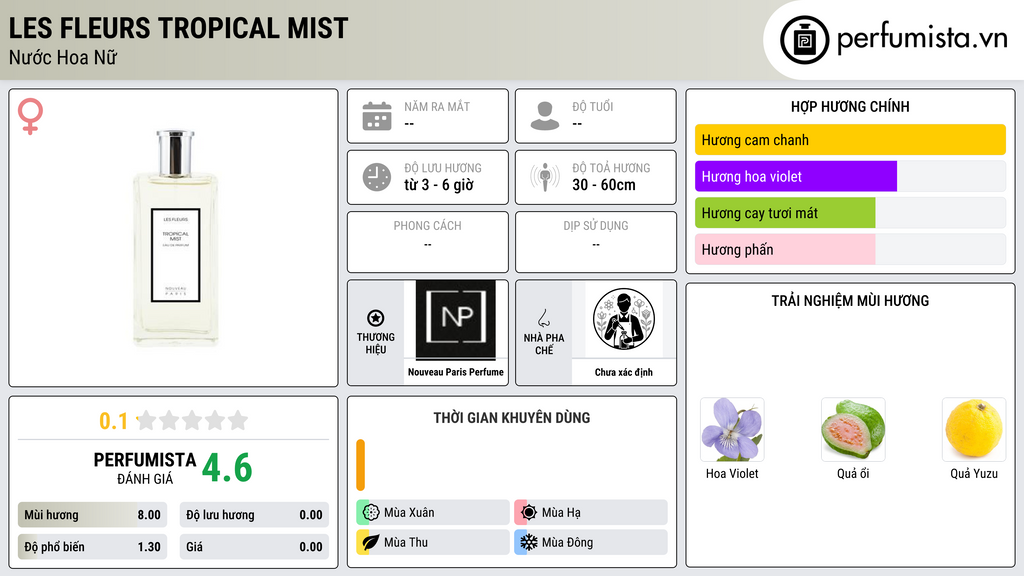Click the perfumista.vn bottle logo icon
Viewport: 1024px width, 576px height.
805,40
